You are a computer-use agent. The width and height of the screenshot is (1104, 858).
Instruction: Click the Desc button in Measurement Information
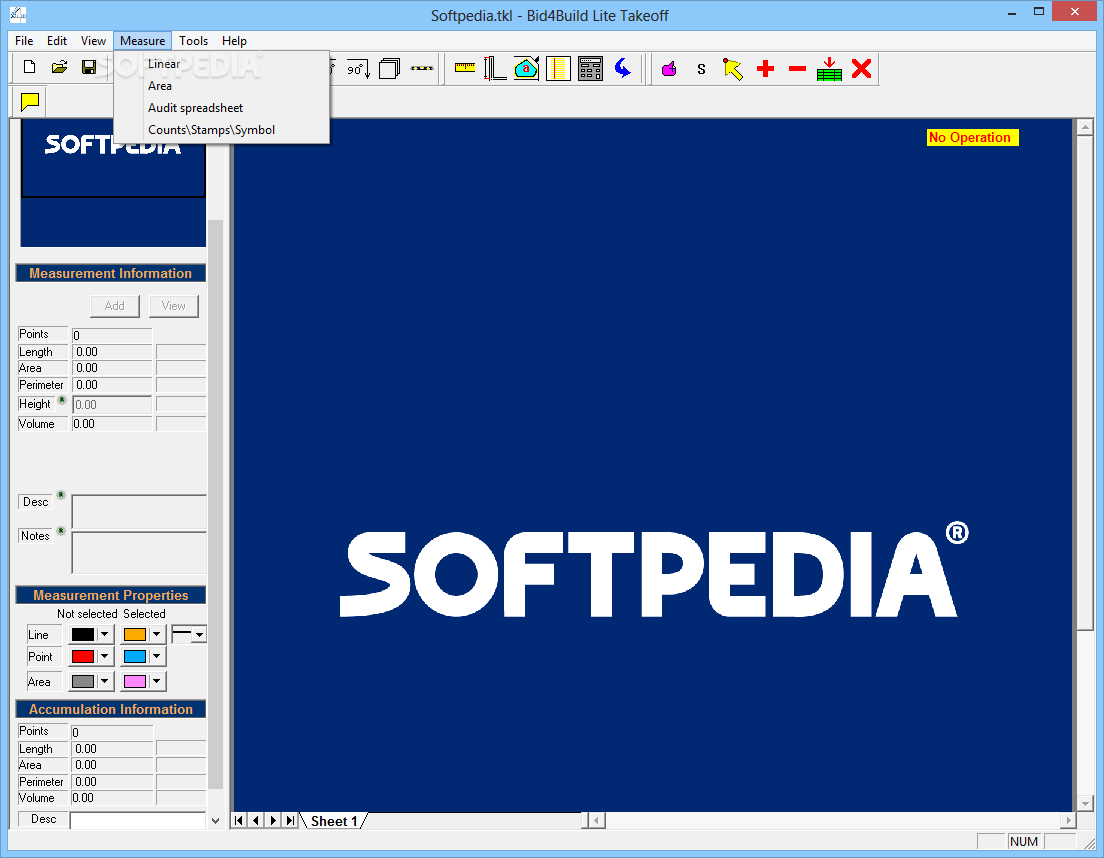pyautogui.click(x=35, y=502)
